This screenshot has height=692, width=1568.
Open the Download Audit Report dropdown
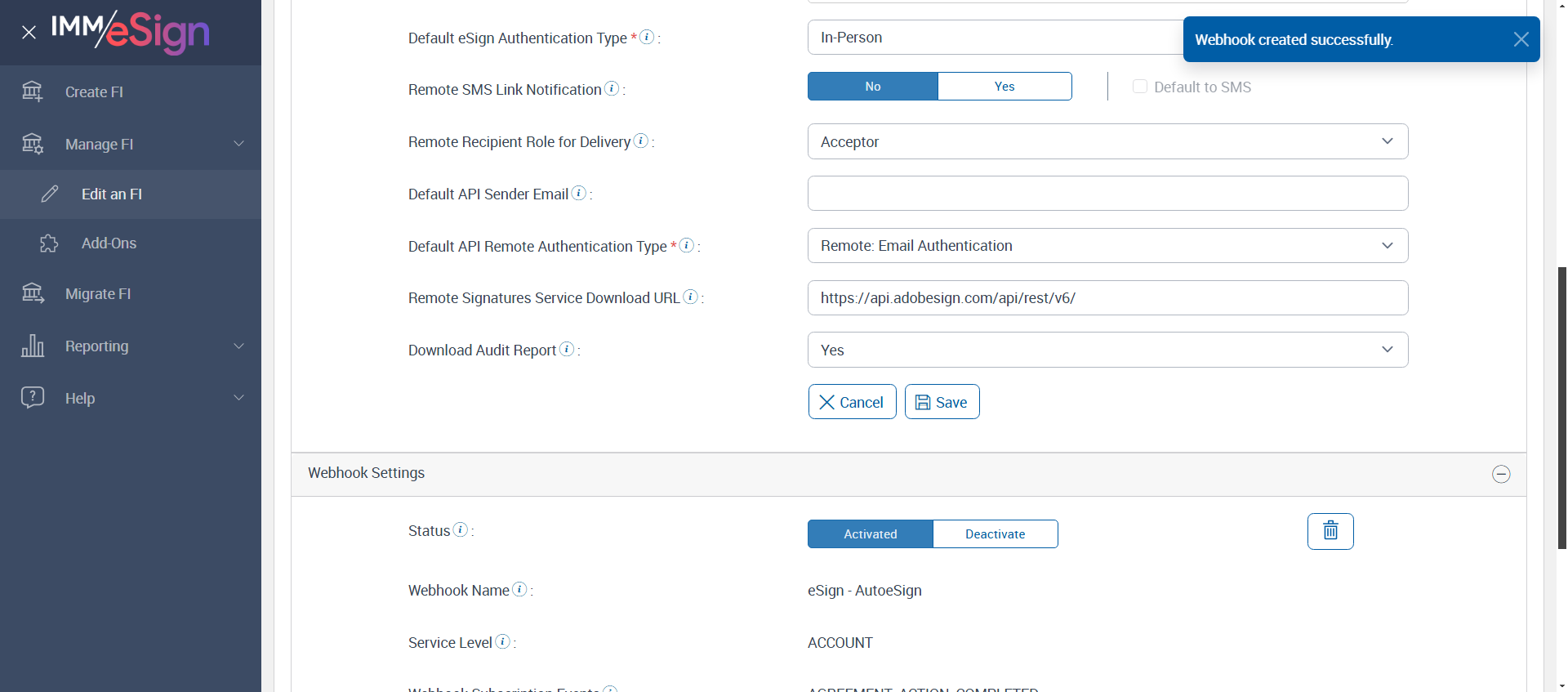tap(1107, 350)
